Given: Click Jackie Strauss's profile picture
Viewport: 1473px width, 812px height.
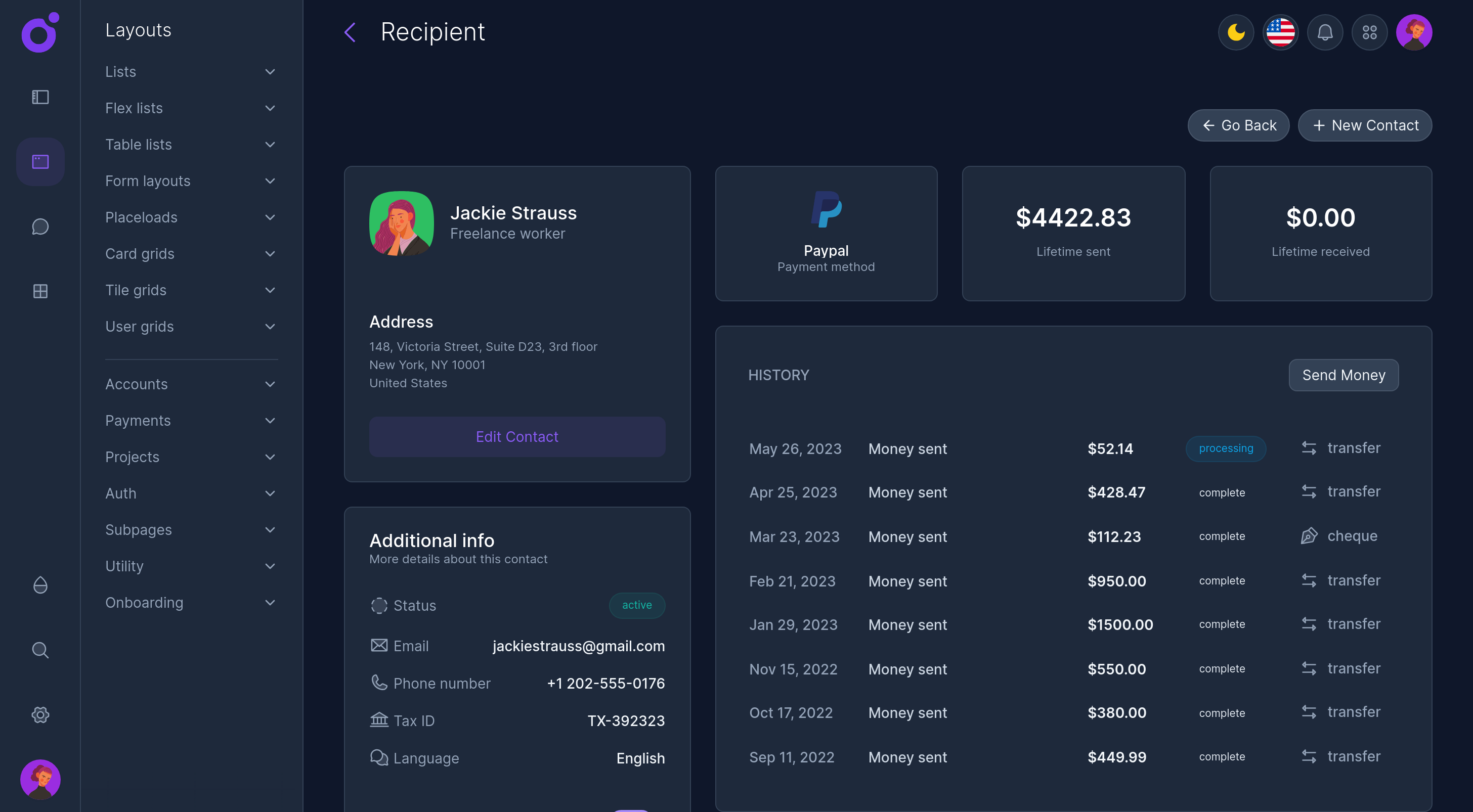Looking at the screenshot, I should click(402, 223).
